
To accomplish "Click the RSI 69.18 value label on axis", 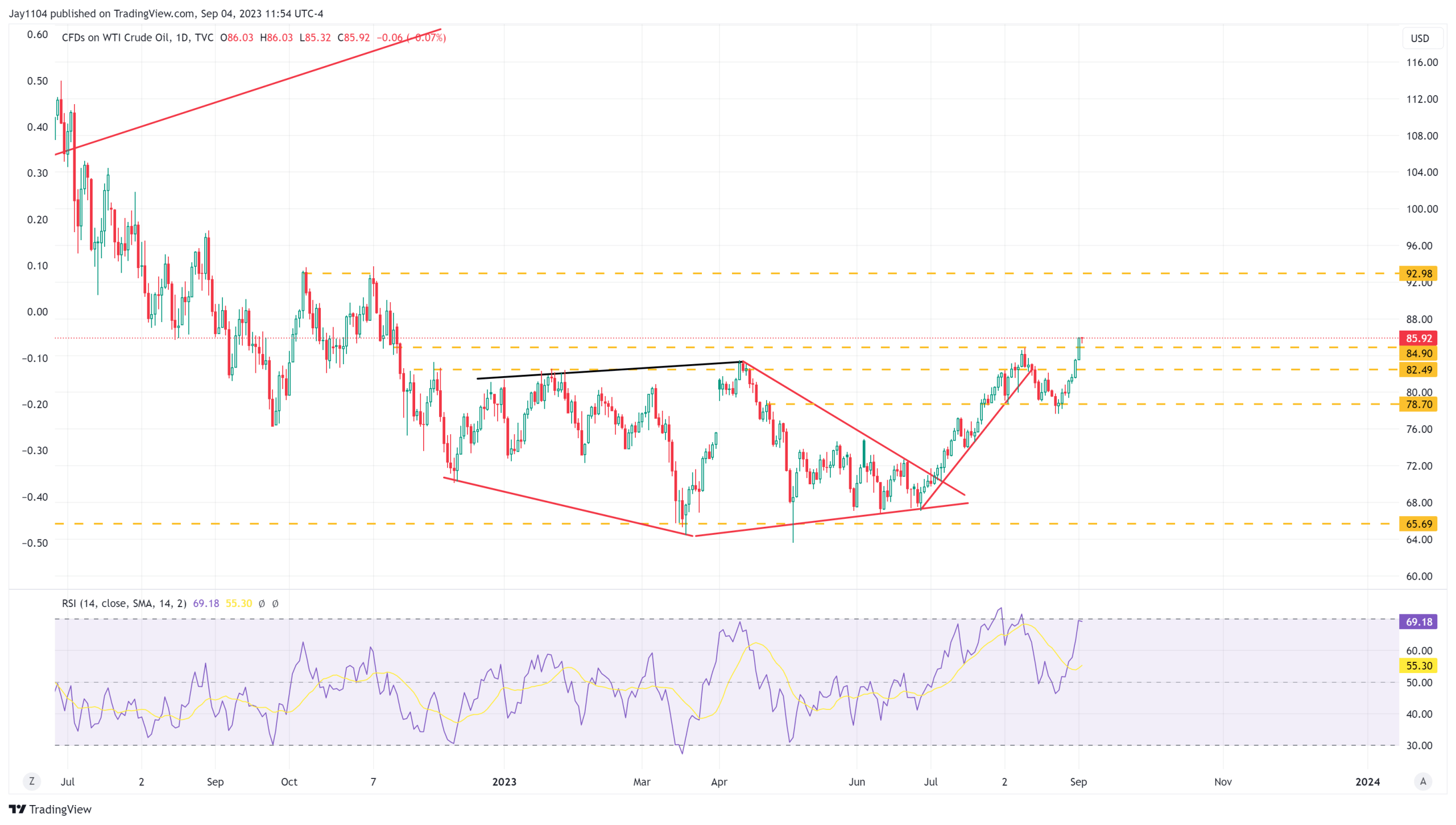I will pyautogui.click(x=1418, y=622).
